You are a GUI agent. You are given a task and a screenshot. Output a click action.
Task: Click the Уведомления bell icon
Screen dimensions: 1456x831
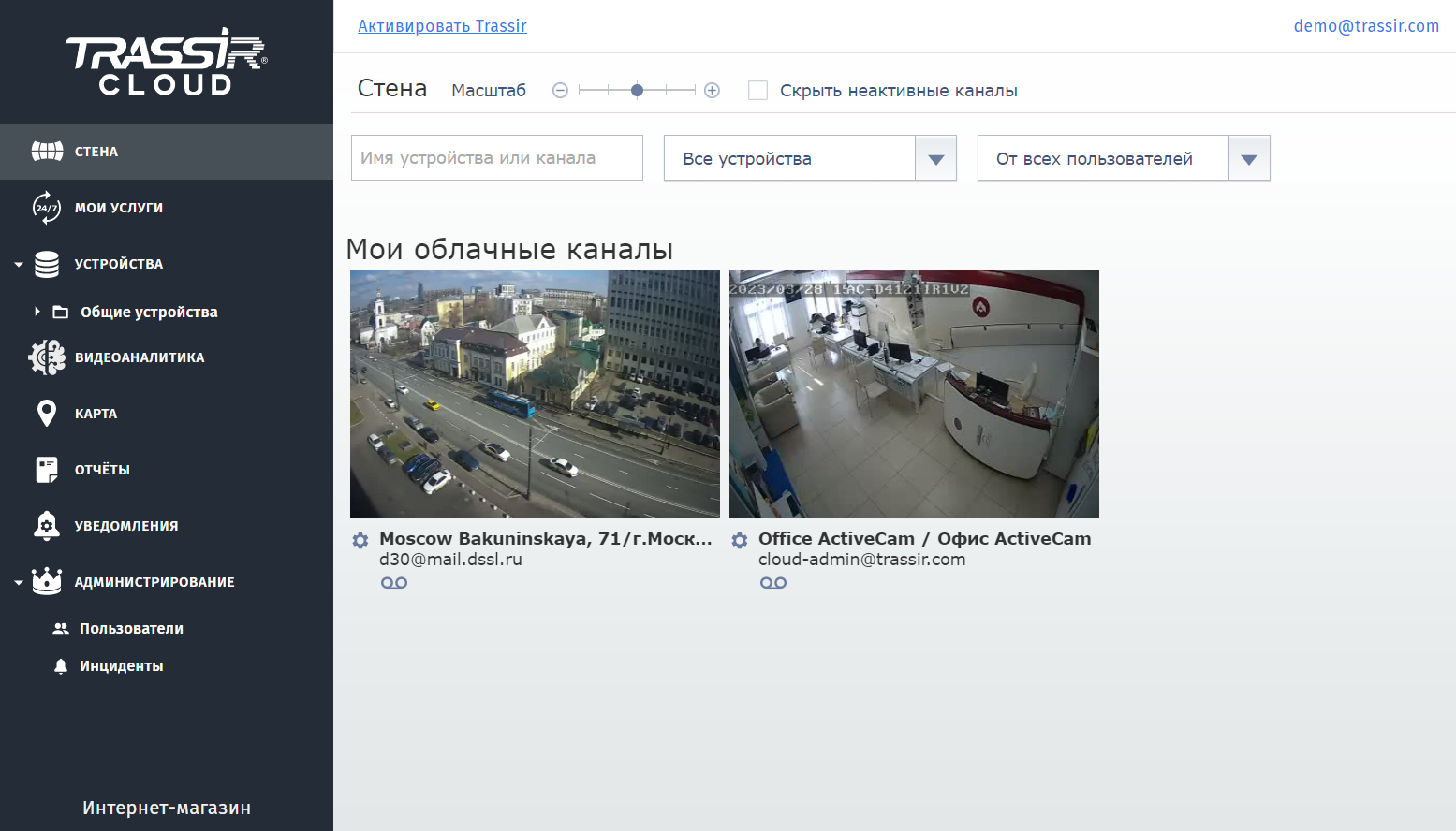tap(46, 526)
